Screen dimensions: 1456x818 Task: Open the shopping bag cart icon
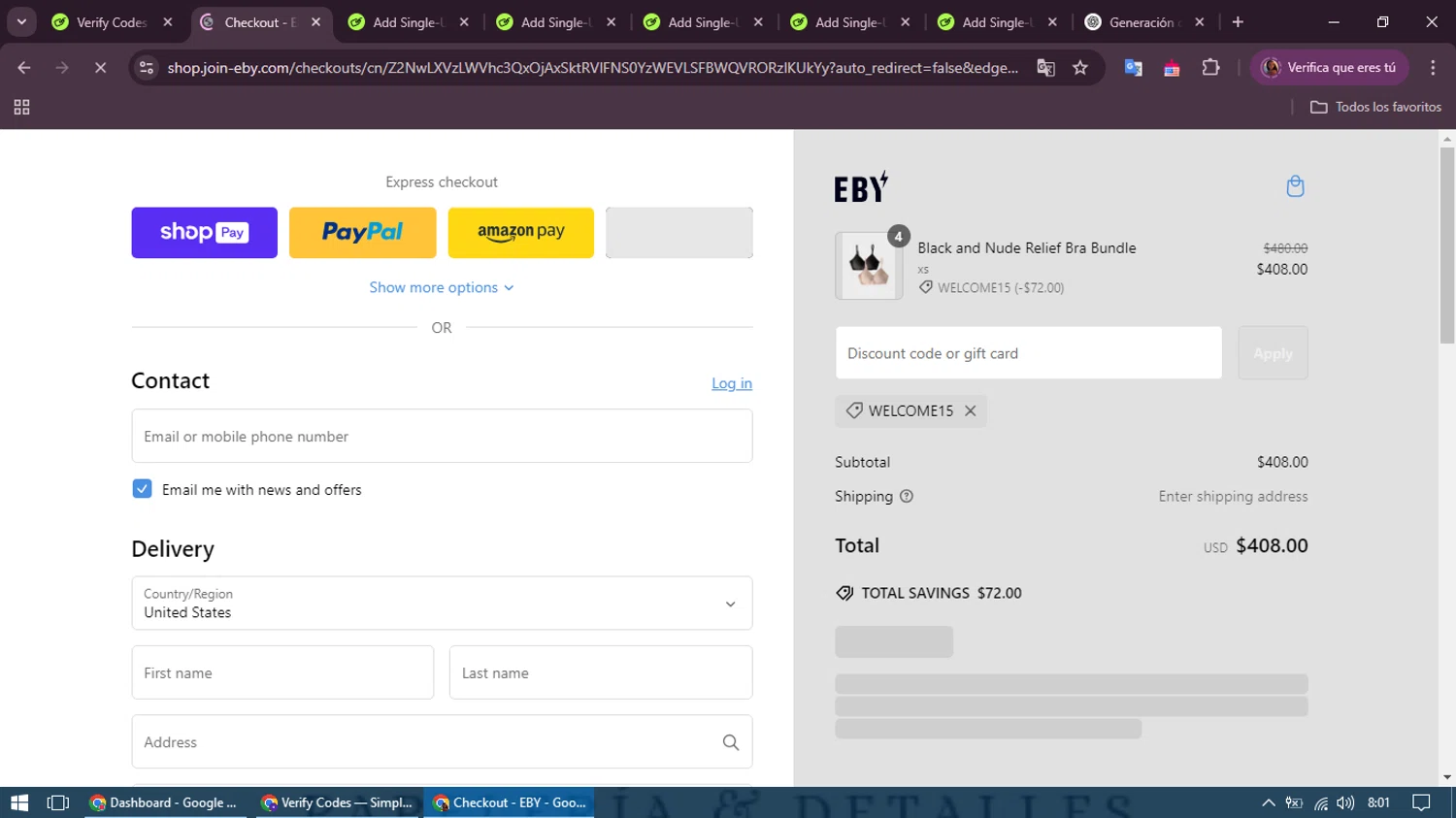click(x=1295, y=186)
